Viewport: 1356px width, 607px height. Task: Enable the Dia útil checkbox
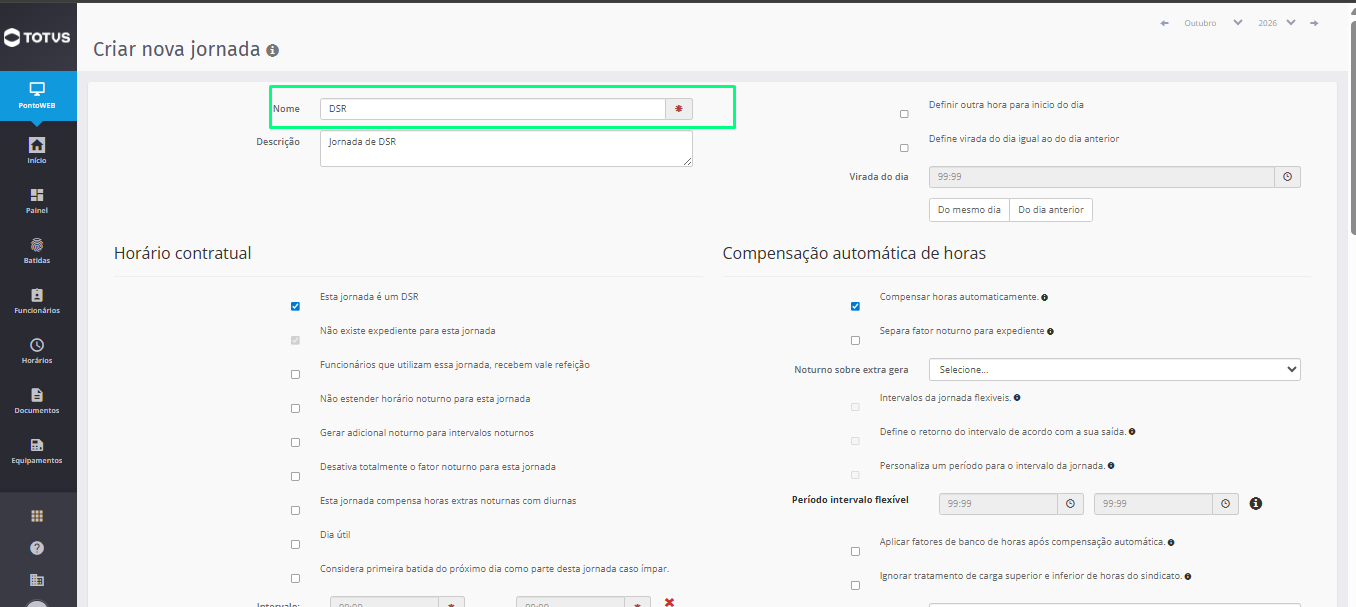295,545
